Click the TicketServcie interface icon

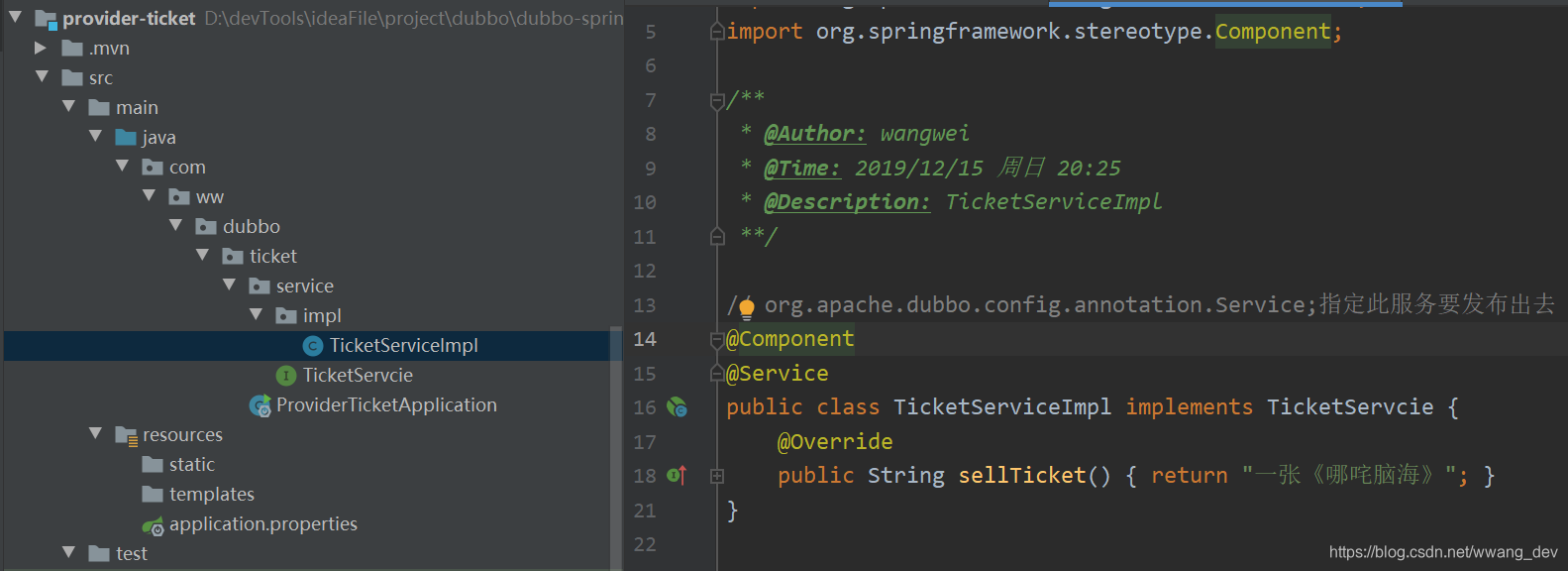286,375
